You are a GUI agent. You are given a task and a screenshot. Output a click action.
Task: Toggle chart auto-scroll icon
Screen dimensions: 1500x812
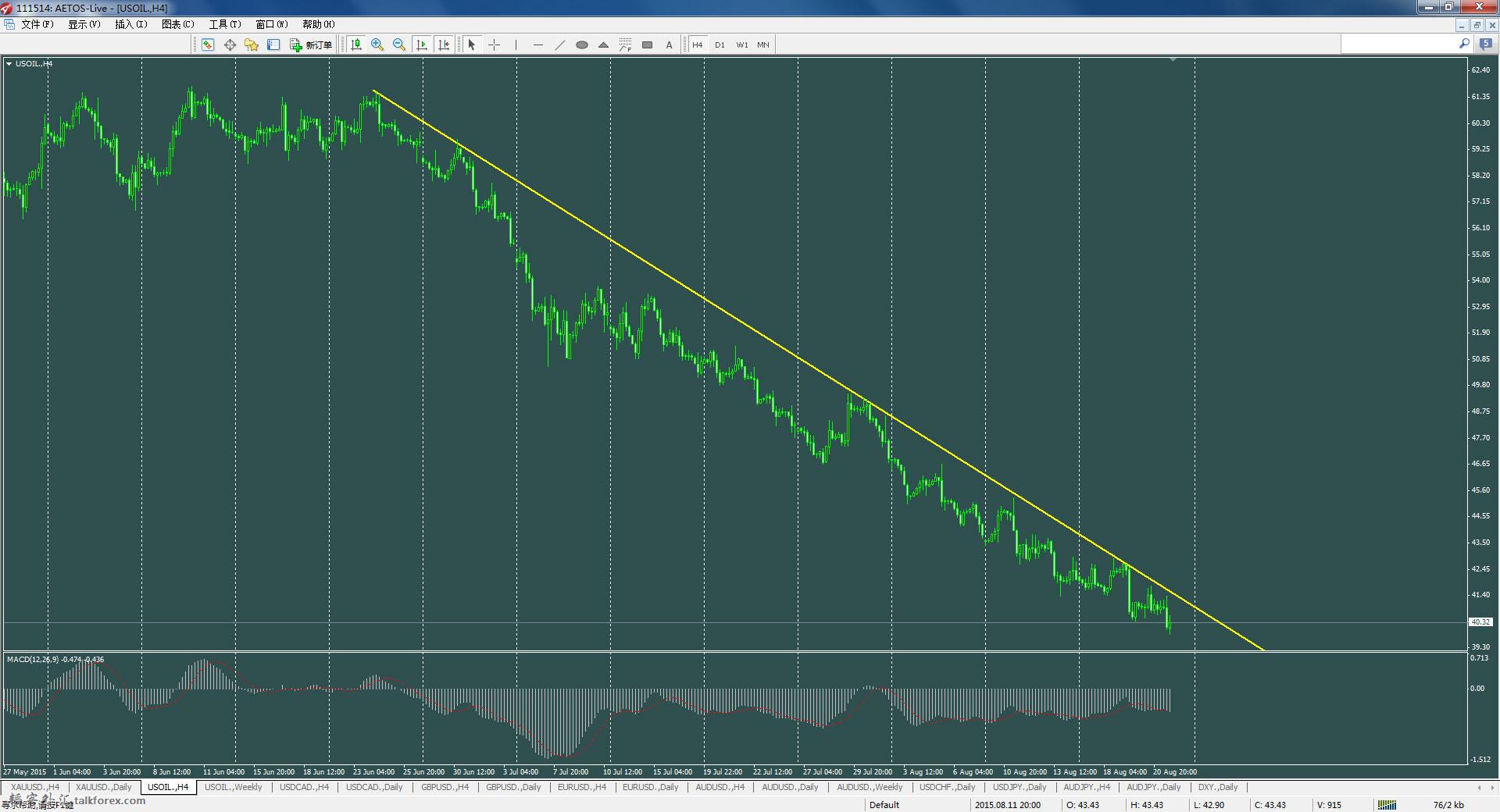[x=422, y=45]
